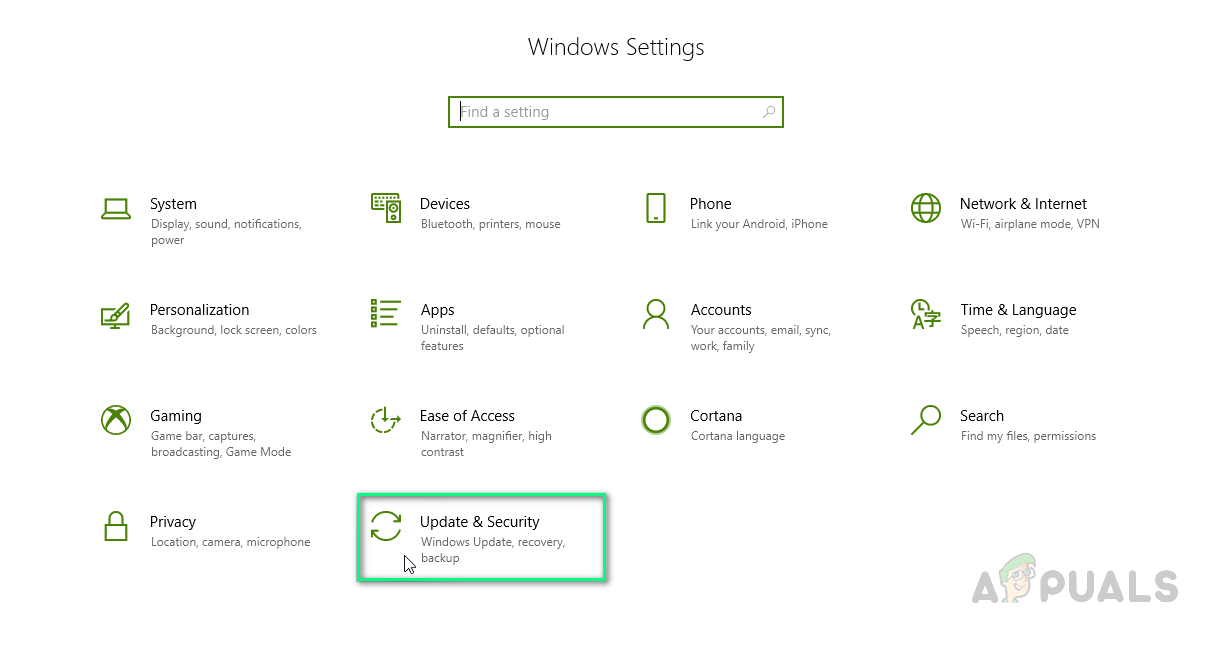Focus the Find a setting search field
The image size is (1219, 647).
click(x=616, y=112)
